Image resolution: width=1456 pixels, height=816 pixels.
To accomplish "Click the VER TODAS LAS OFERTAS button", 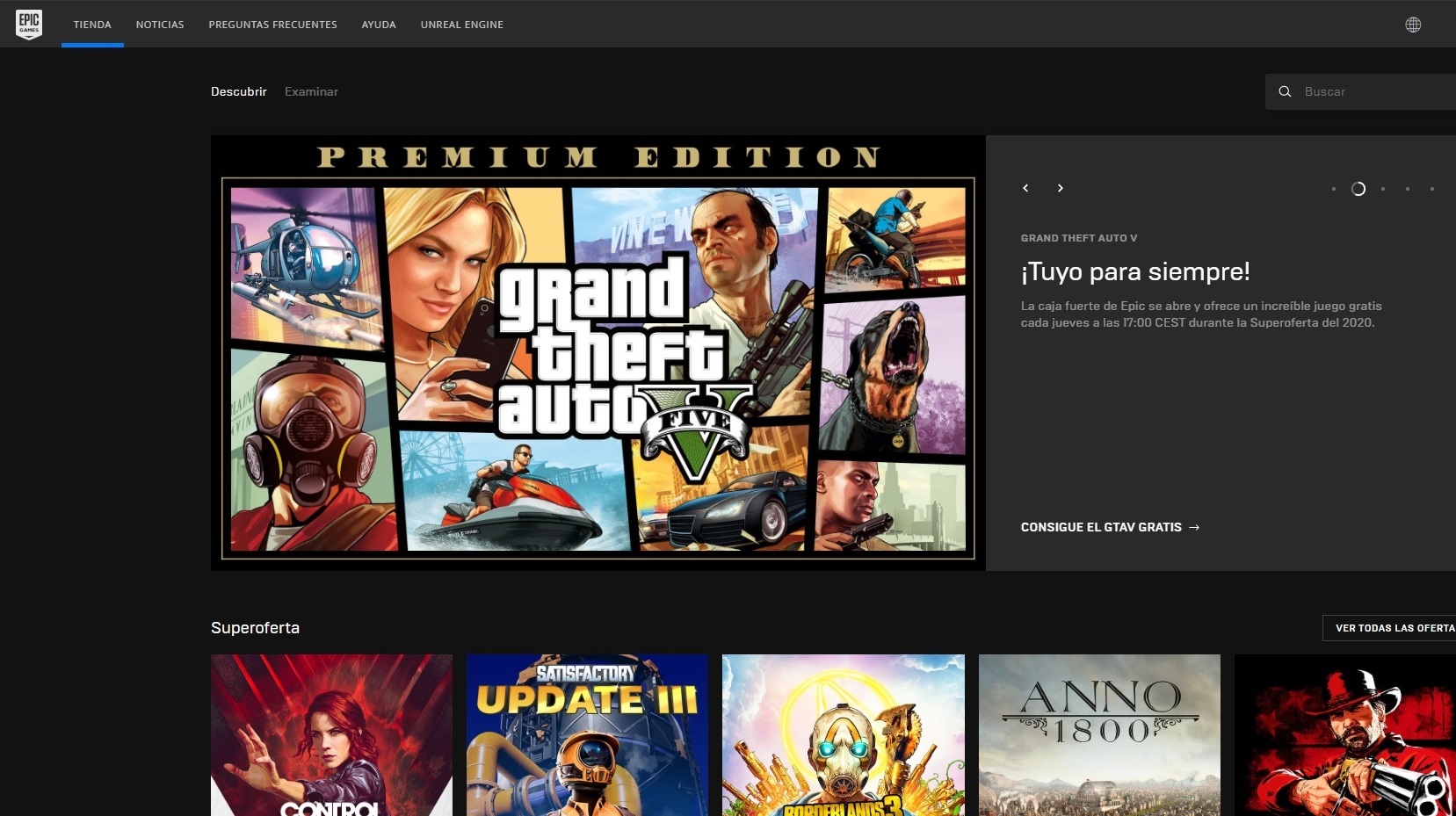I will click(x=1389, y=628).
